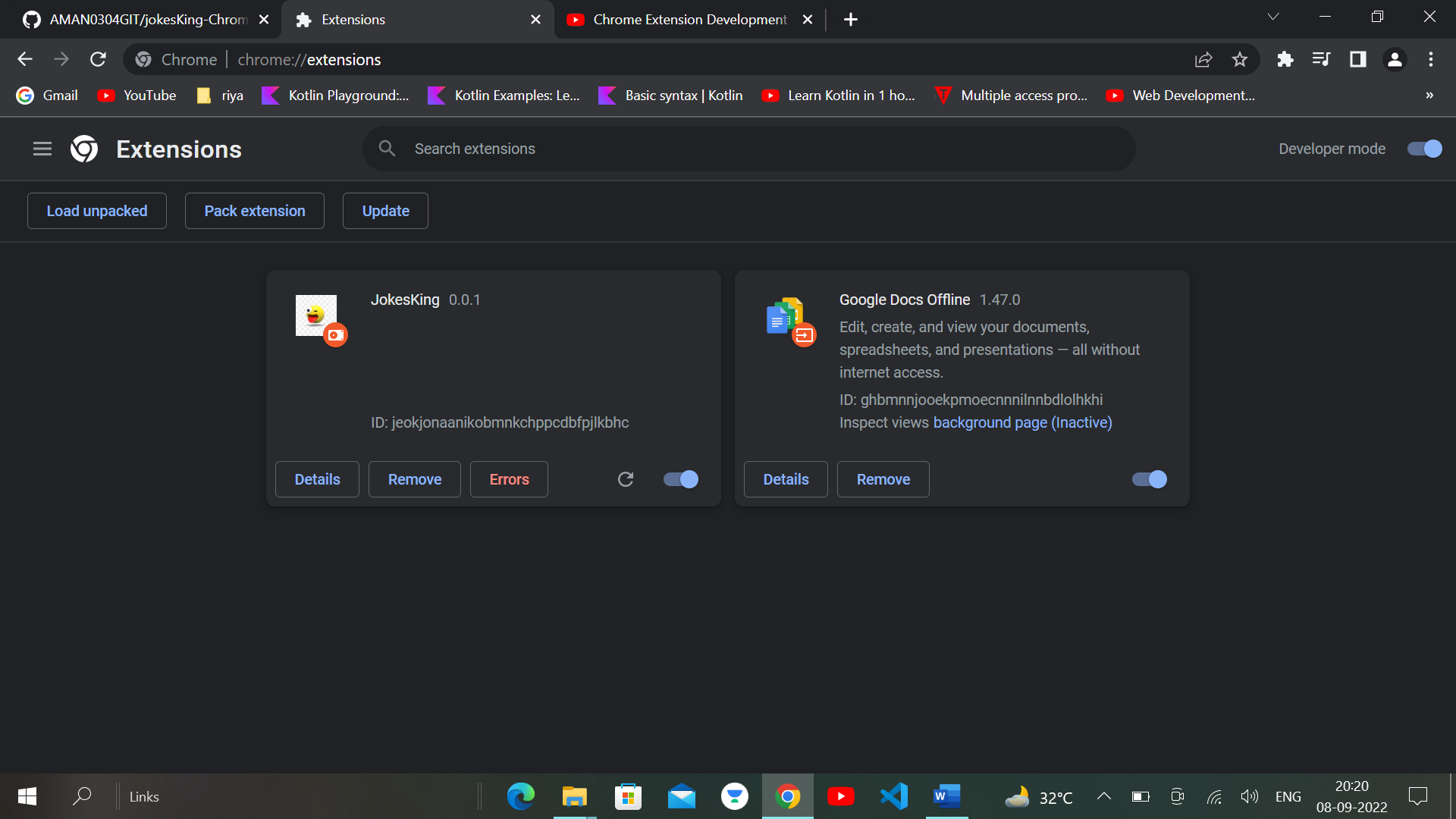Click the Load unpacked button
Viewport: 1456px width, 819px height.
point(97,211)
